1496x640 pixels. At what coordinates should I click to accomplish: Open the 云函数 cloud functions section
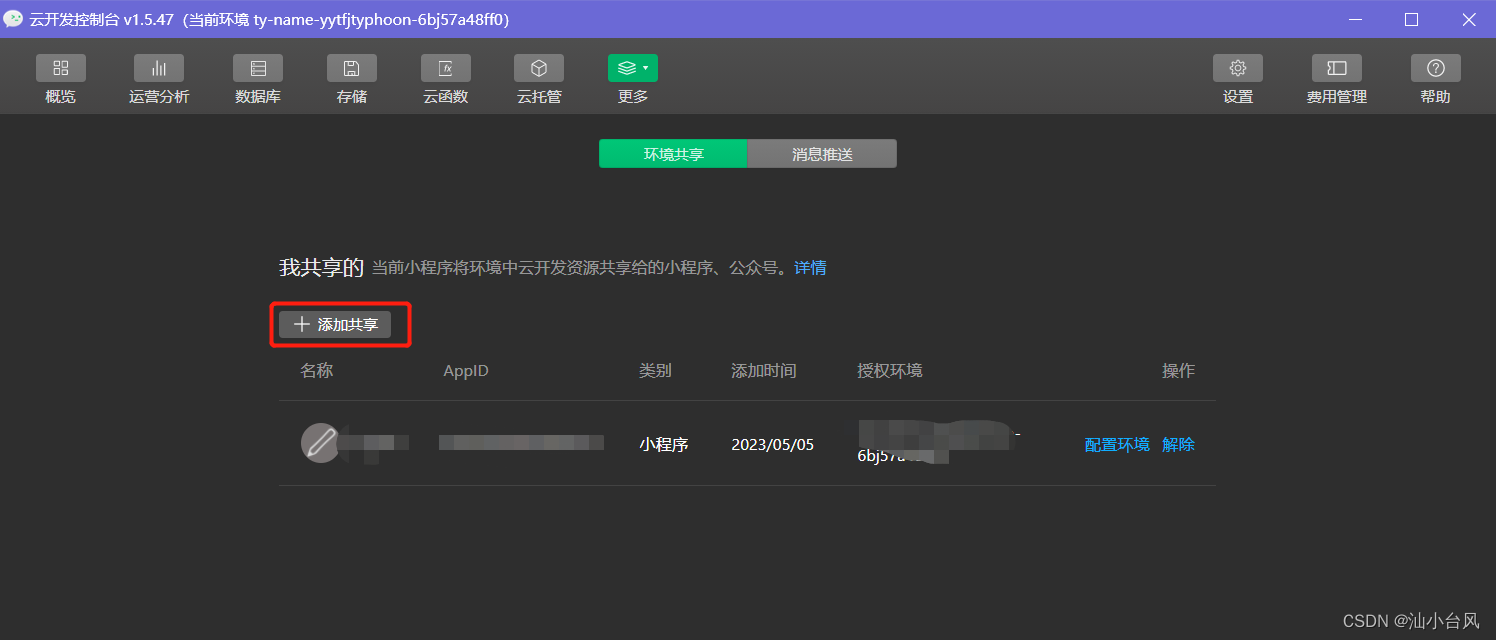coord(446,79)
